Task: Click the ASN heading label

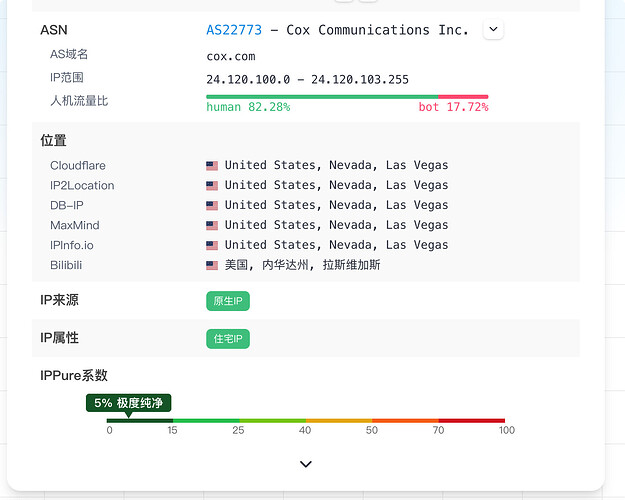Action: point(54,30)
